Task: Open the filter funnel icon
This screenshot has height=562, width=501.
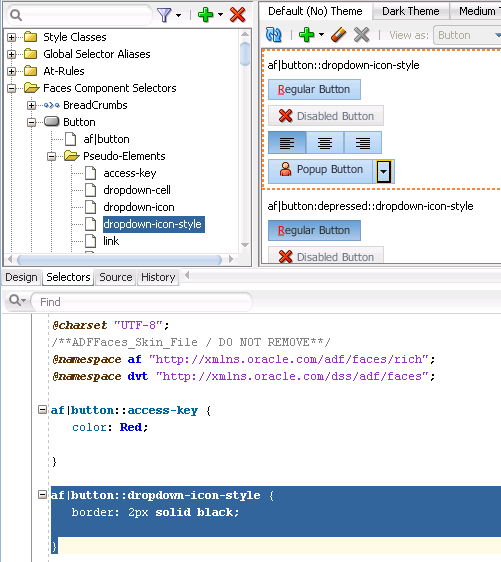Action: click(164, 15)
